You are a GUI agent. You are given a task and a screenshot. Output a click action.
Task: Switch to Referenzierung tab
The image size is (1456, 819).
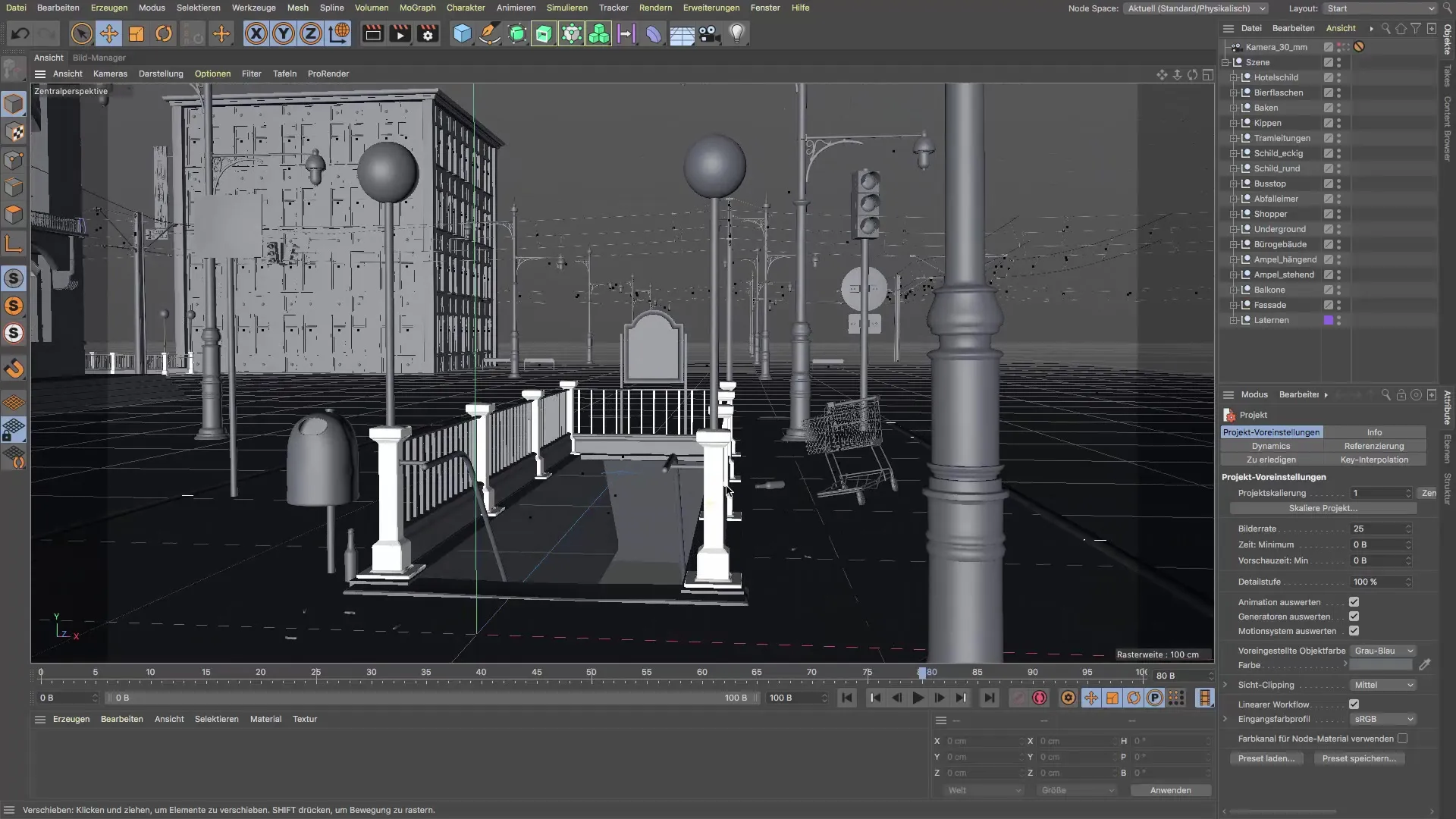tap(1374, 446)
